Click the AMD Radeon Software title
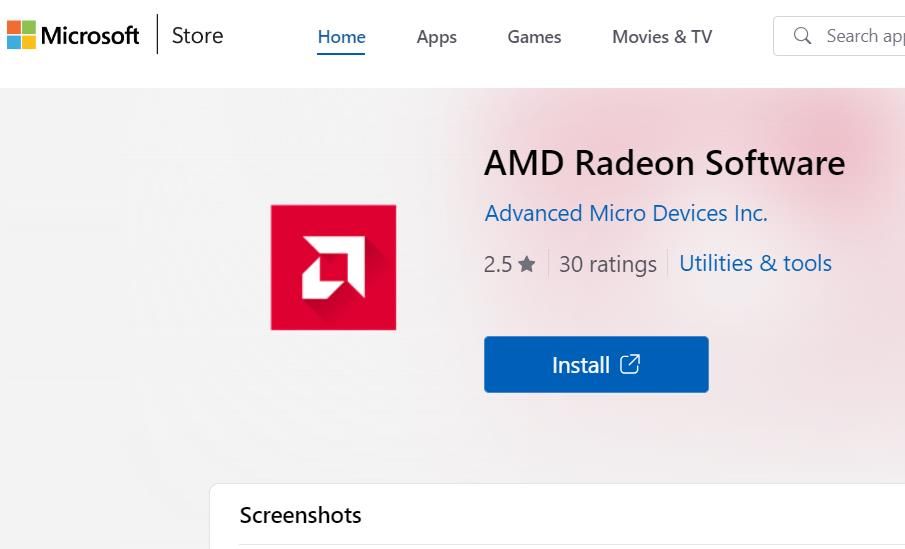This screenshot has width=905, height=549. 664,163
